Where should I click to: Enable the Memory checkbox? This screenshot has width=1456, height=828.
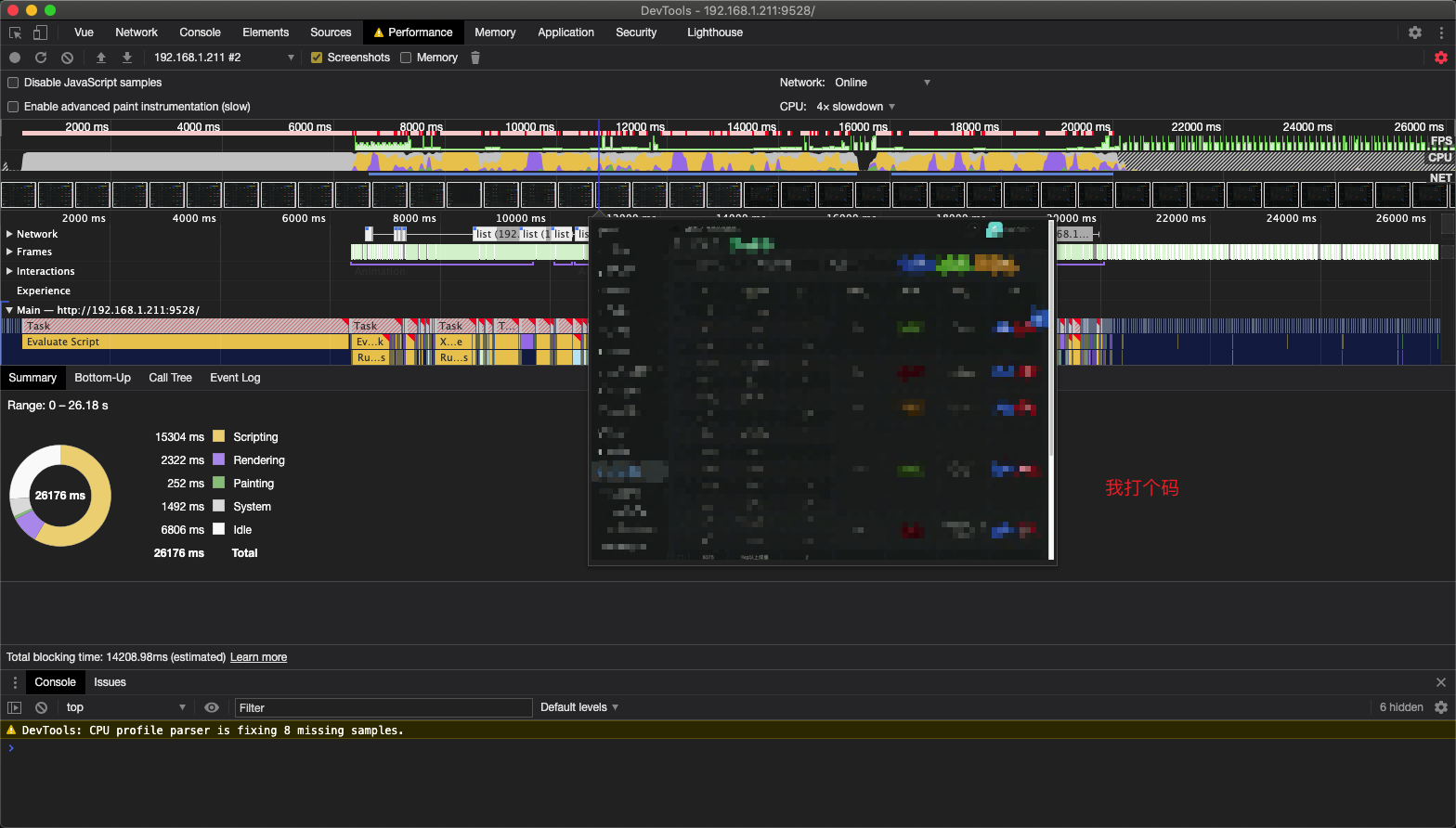(x=406, y=58)
